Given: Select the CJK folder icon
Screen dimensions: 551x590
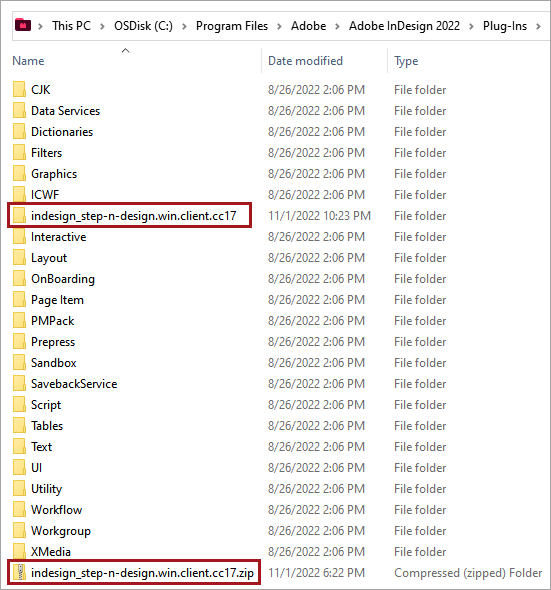Looking at the screenshot, I should tap(20, 90).
